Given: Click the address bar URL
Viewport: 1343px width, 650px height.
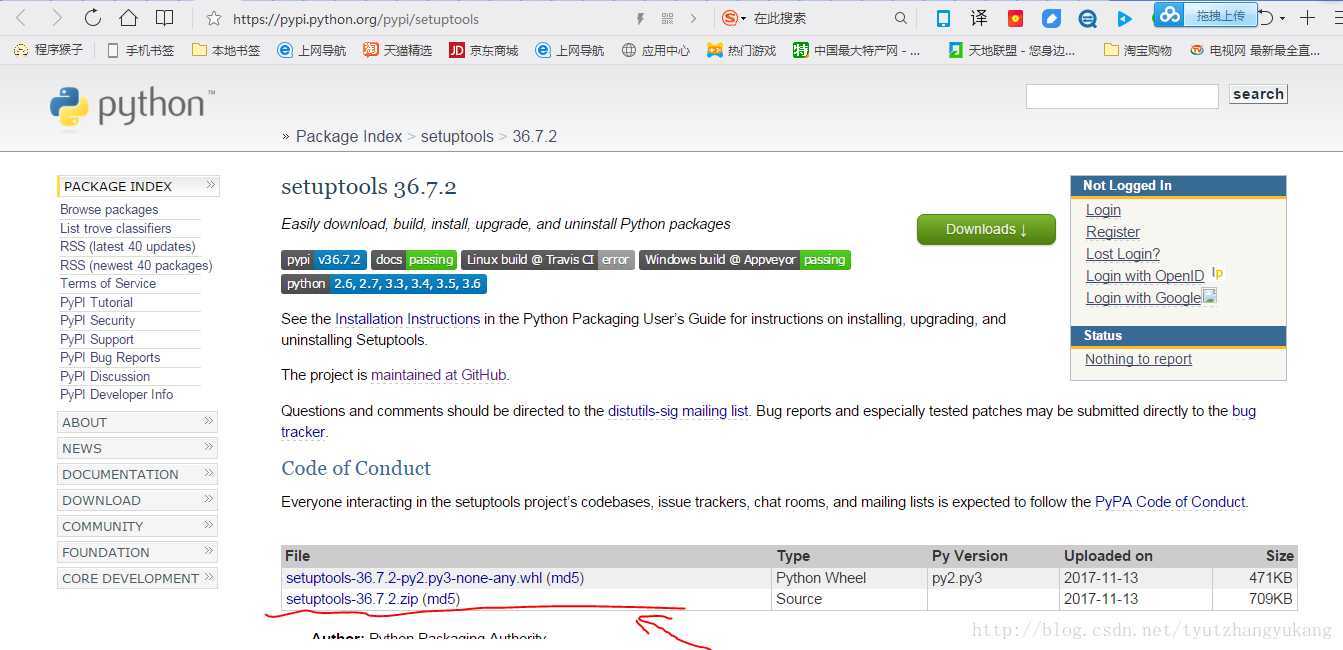Looking at the screenshot, I should tap(356, 18).
